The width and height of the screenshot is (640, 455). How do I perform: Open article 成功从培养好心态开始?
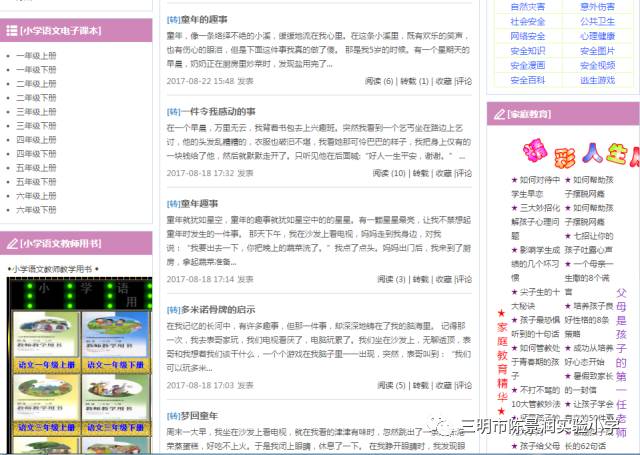(589, 355)
